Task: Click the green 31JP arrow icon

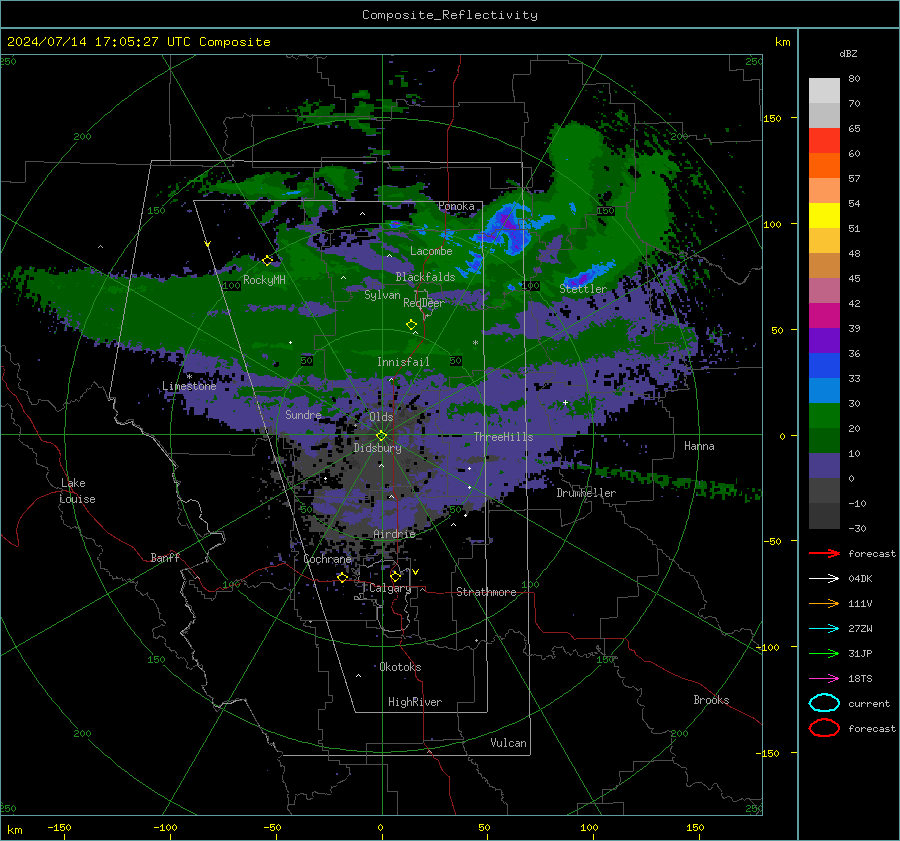Action: point(824,653)
